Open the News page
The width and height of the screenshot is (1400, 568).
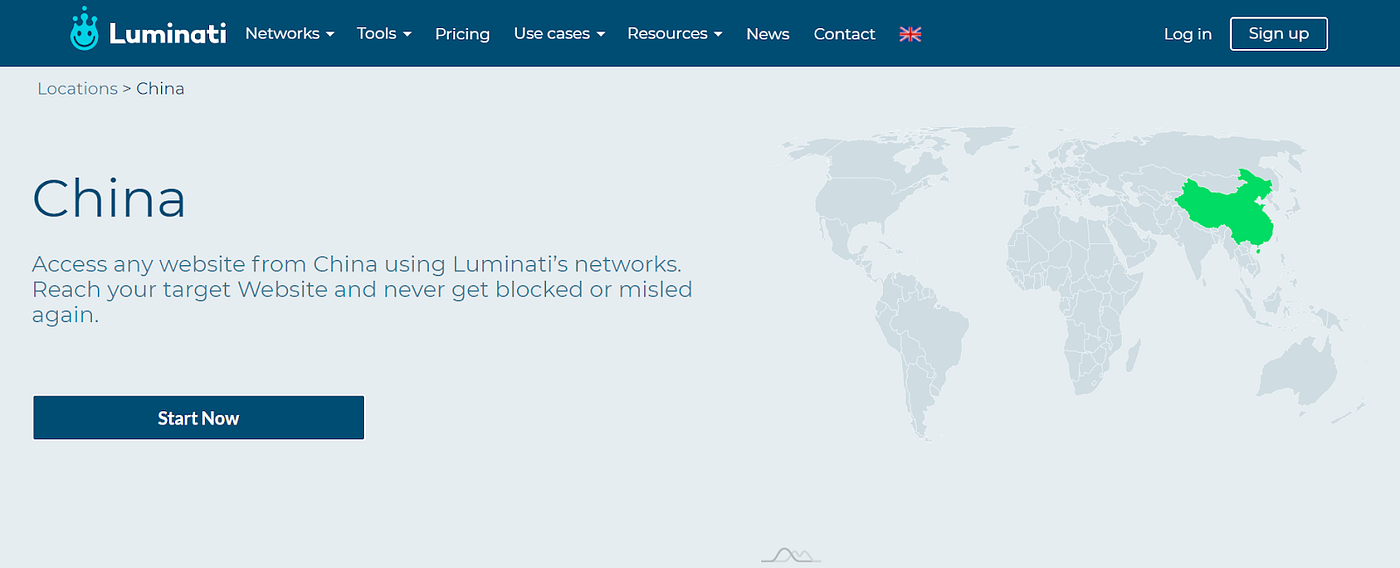pos(768,34)
